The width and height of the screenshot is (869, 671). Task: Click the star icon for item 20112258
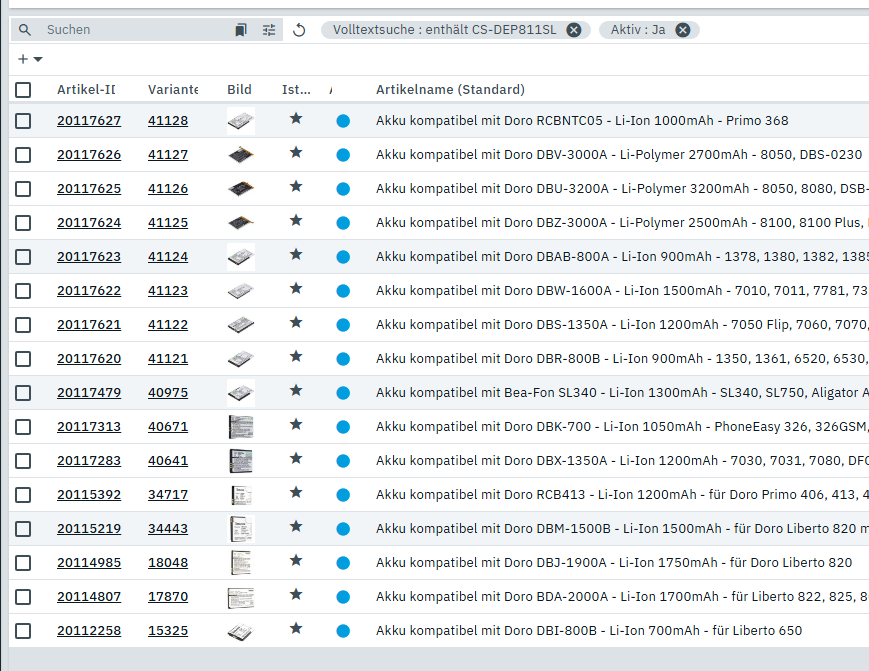click(295, 629)
